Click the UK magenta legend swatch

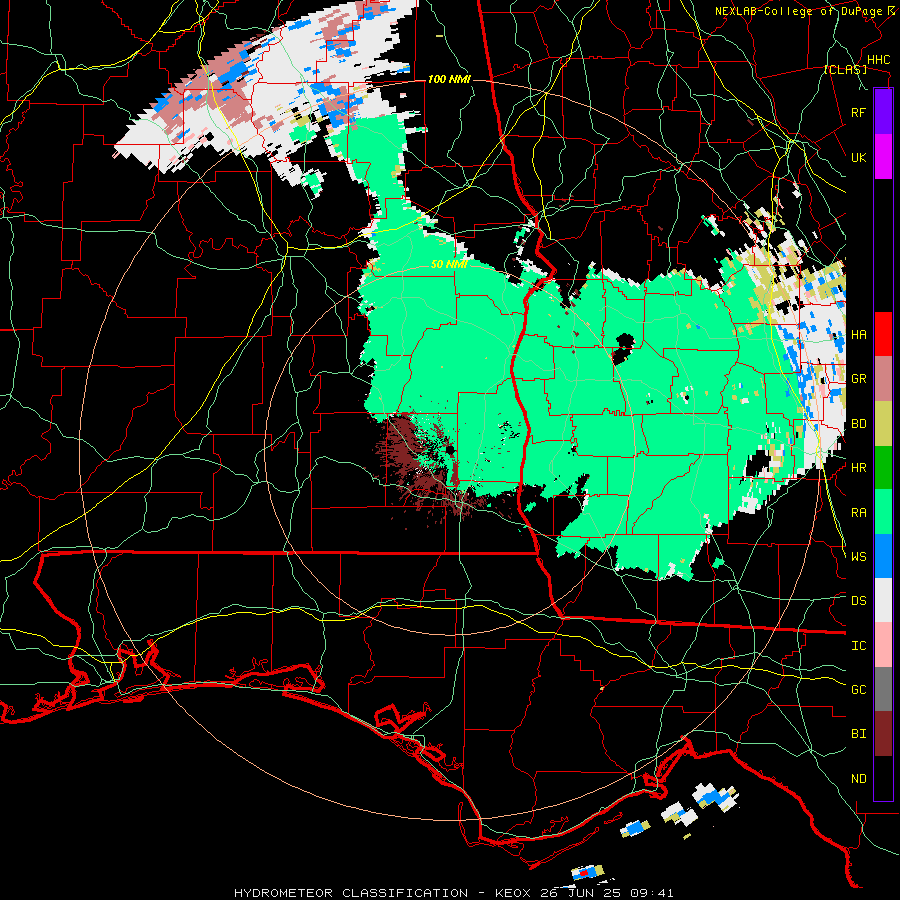883,157
